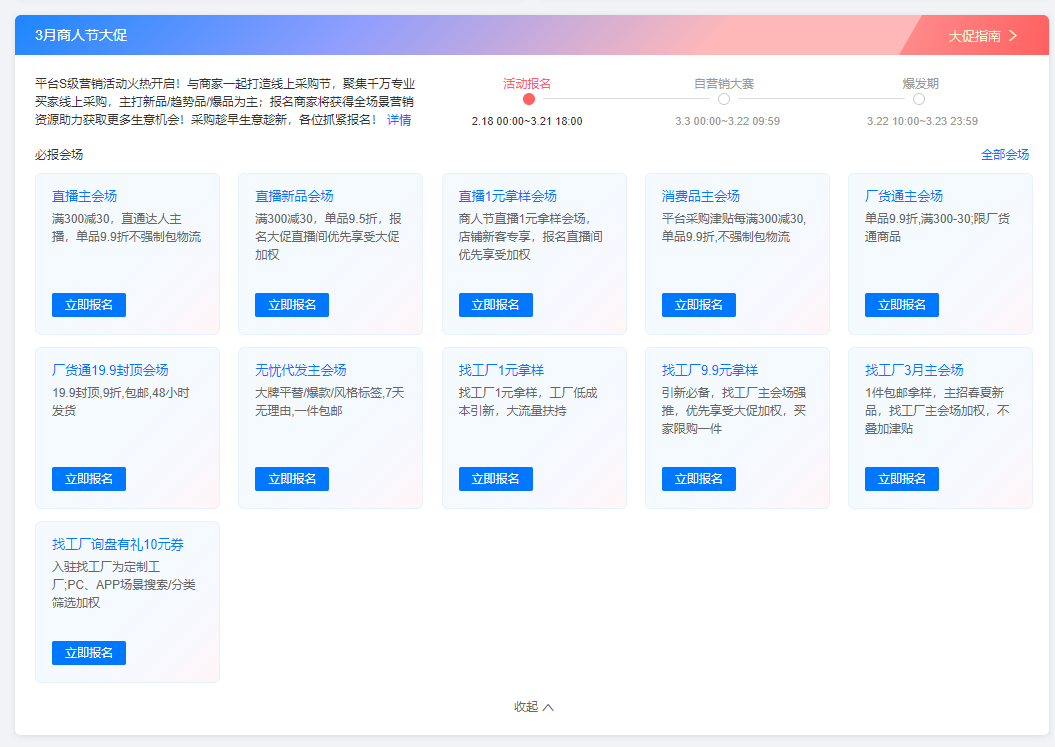Click the 爆发期 step indicator dot
Image resolution: width=1055 pixels, height=747 pixels.
tap(921, 99)
